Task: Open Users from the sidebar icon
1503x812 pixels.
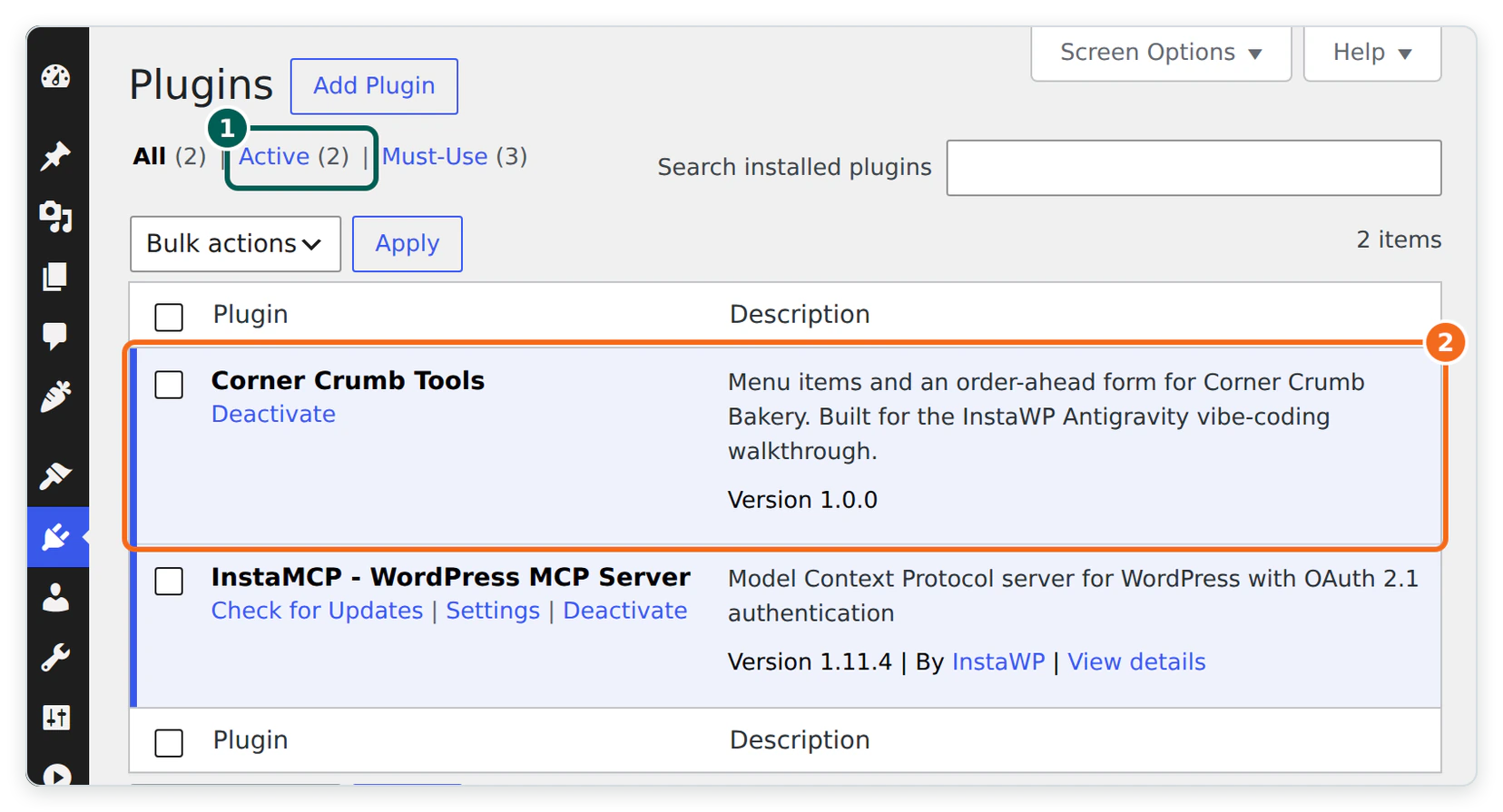Action: (56, 597)
